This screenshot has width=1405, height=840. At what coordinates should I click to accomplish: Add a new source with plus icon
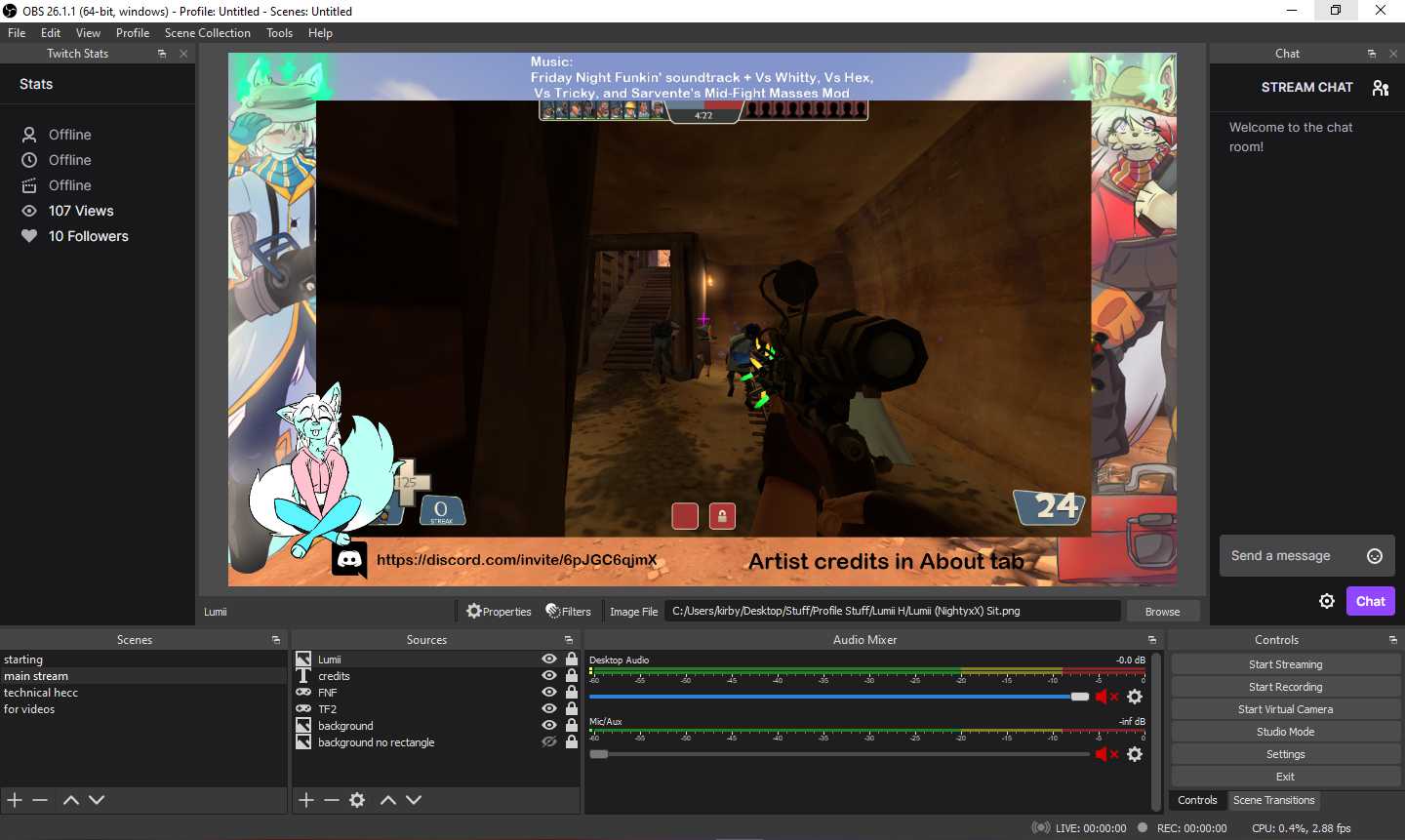(306, 800)
